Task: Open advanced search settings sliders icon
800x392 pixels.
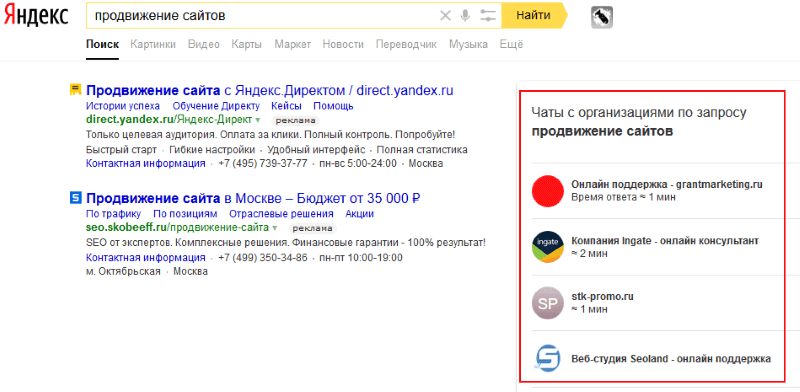Action: (488, 16)
